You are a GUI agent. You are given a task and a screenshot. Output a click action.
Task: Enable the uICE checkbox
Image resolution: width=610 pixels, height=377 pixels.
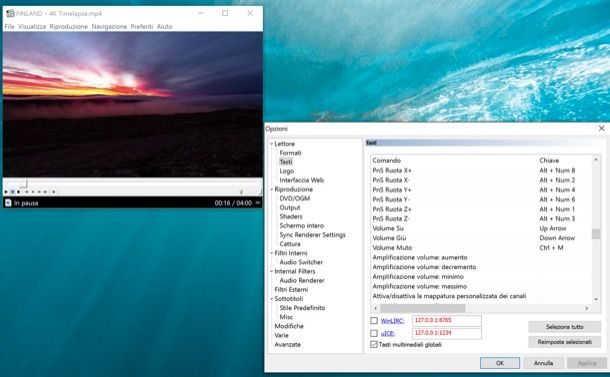[374, 333]
